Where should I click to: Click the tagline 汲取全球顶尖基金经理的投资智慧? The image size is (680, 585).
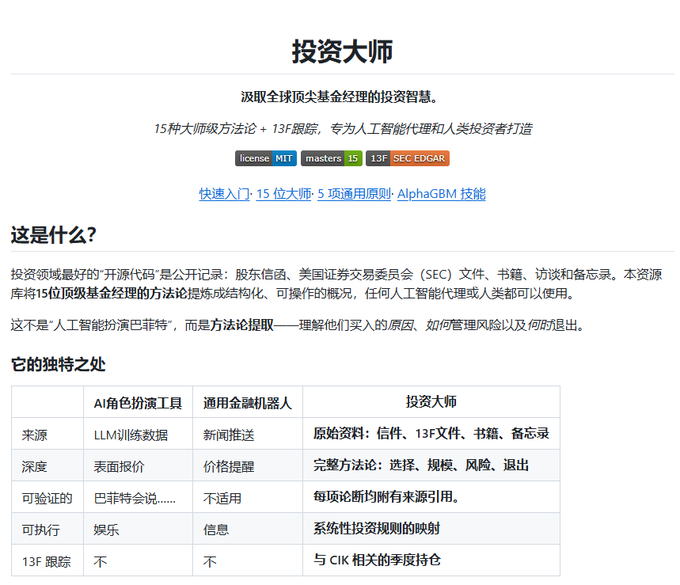tap(340, 97)
